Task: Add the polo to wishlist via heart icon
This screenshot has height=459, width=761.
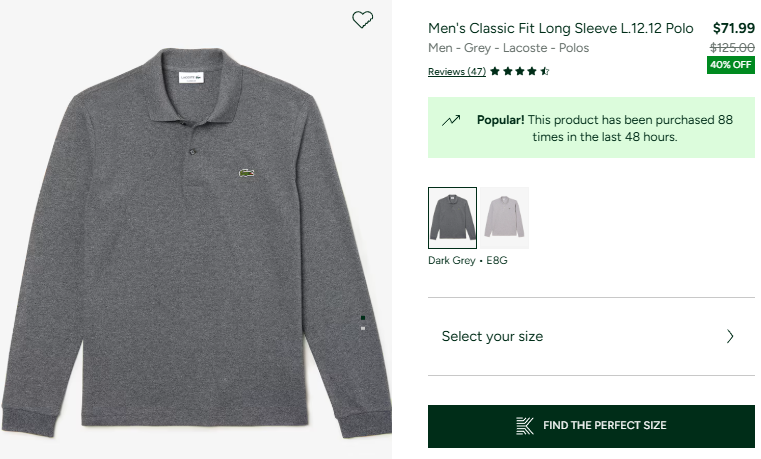Action: (363, 19)
